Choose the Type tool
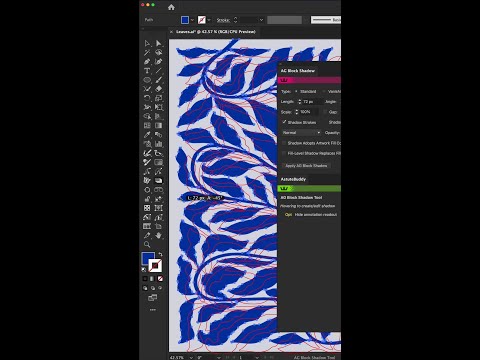 point(147,71)
